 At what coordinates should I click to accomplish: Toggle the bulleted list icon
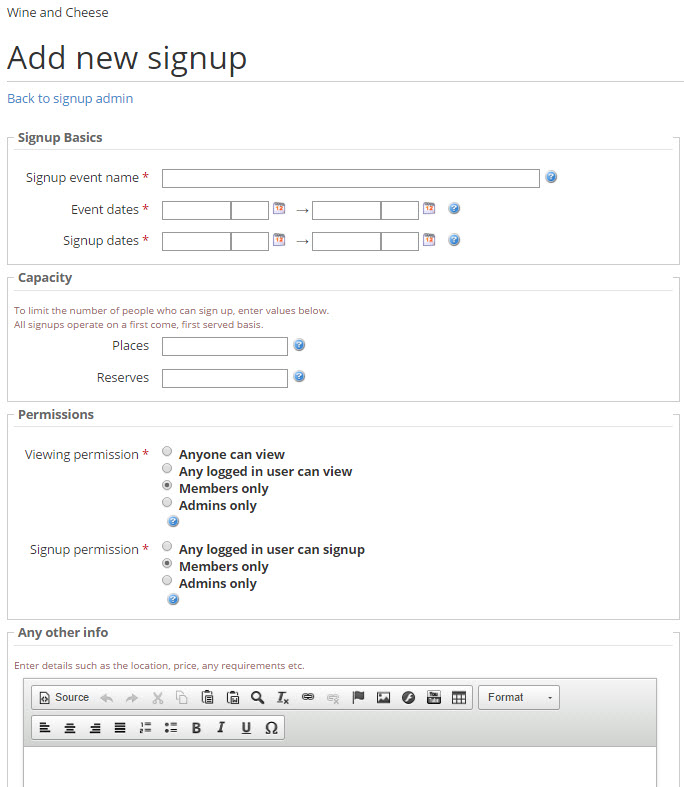tap(171, 728)
